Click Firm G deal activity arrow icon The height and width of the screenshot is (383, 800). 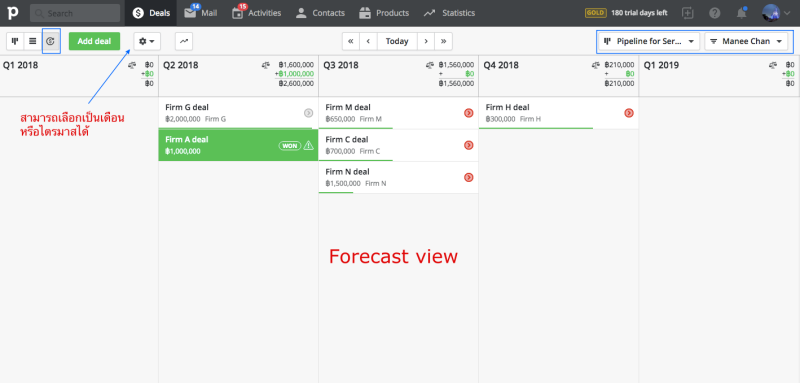pos(308,113)
